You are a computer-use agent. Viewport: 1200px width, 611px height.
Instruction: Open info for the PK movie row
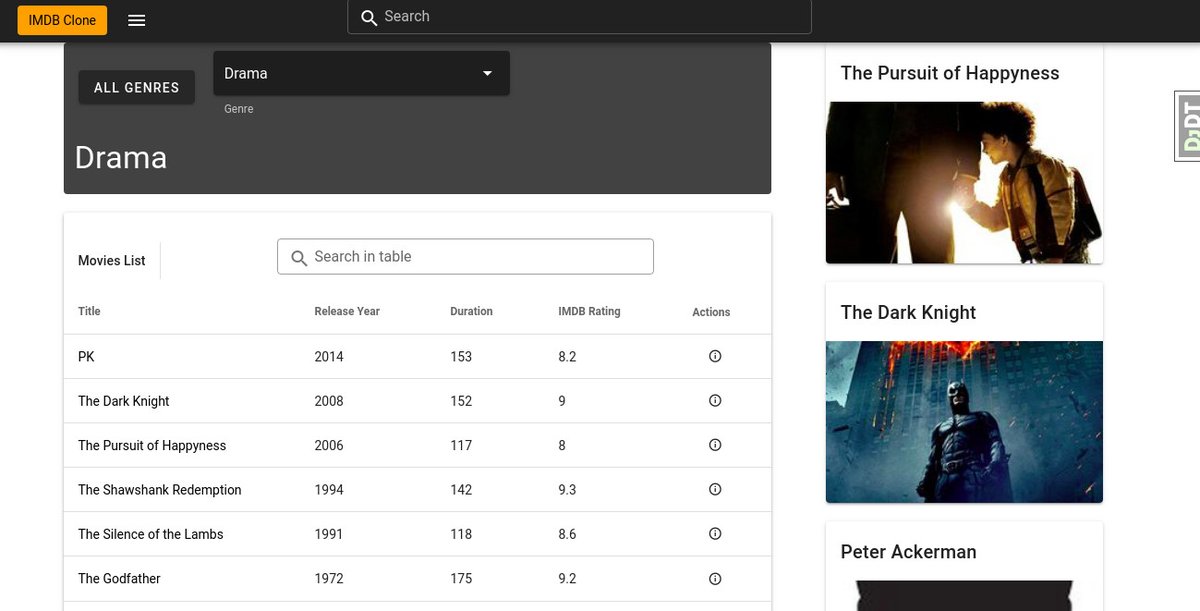[715, 356]
